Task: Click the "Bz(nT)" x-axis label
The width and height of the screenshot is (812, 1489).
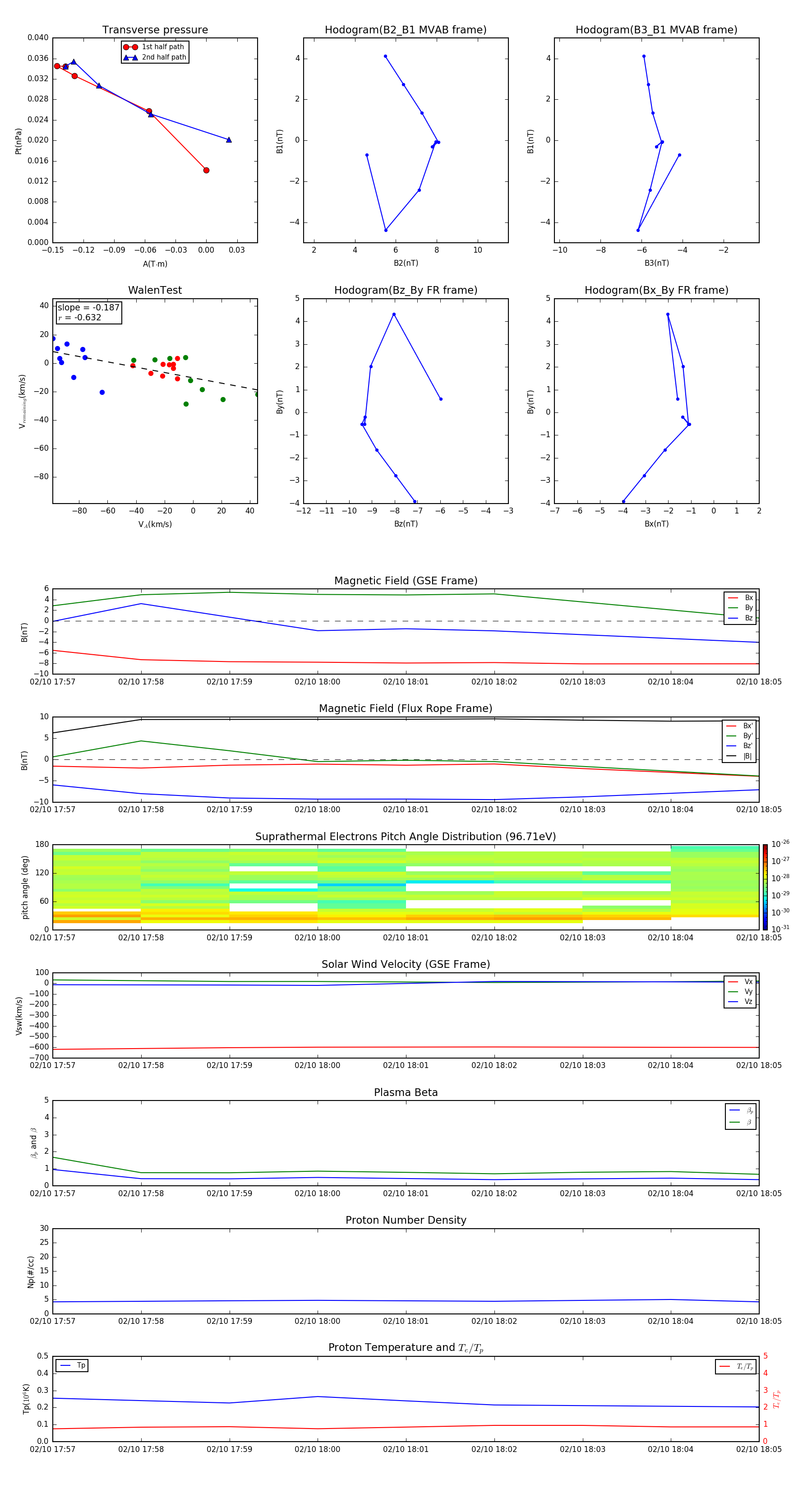Action: (x=406, y=524)
